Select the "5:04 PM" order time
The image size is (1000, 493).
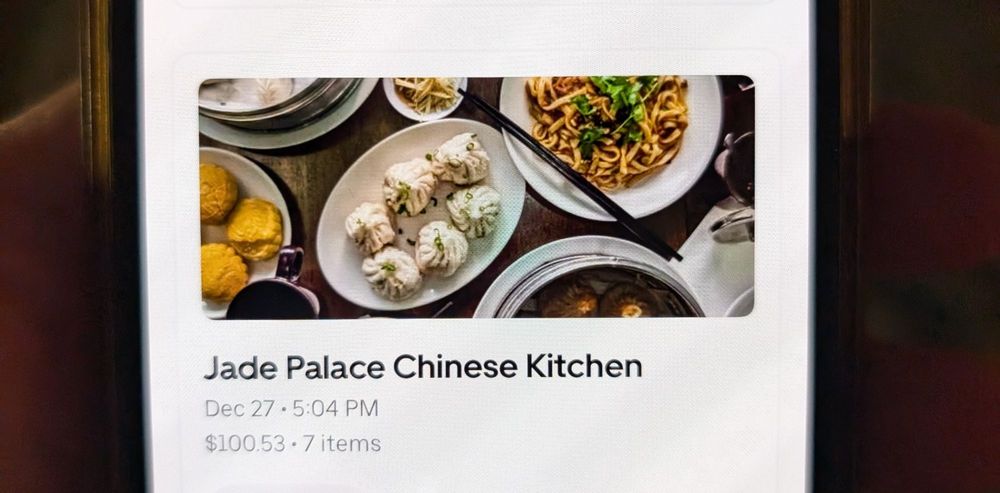click(x=335, y=408)
